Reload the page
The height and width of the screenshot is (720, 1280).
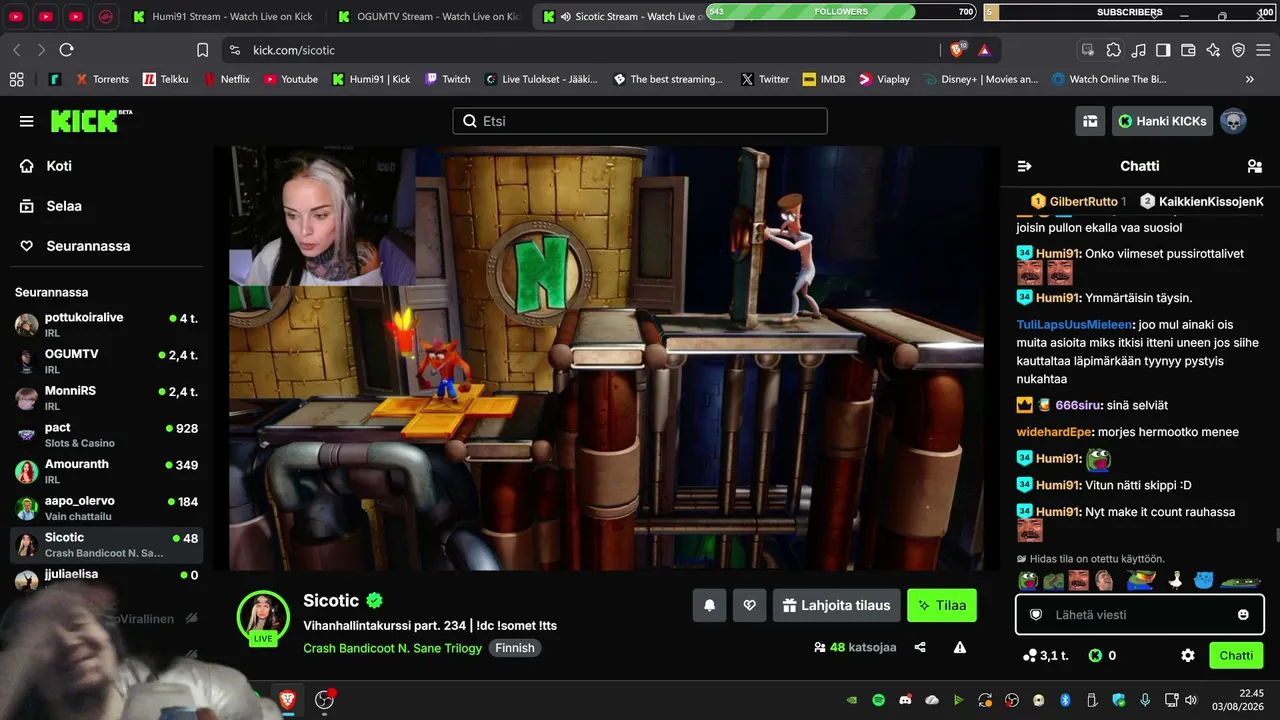tap(66, 50)
